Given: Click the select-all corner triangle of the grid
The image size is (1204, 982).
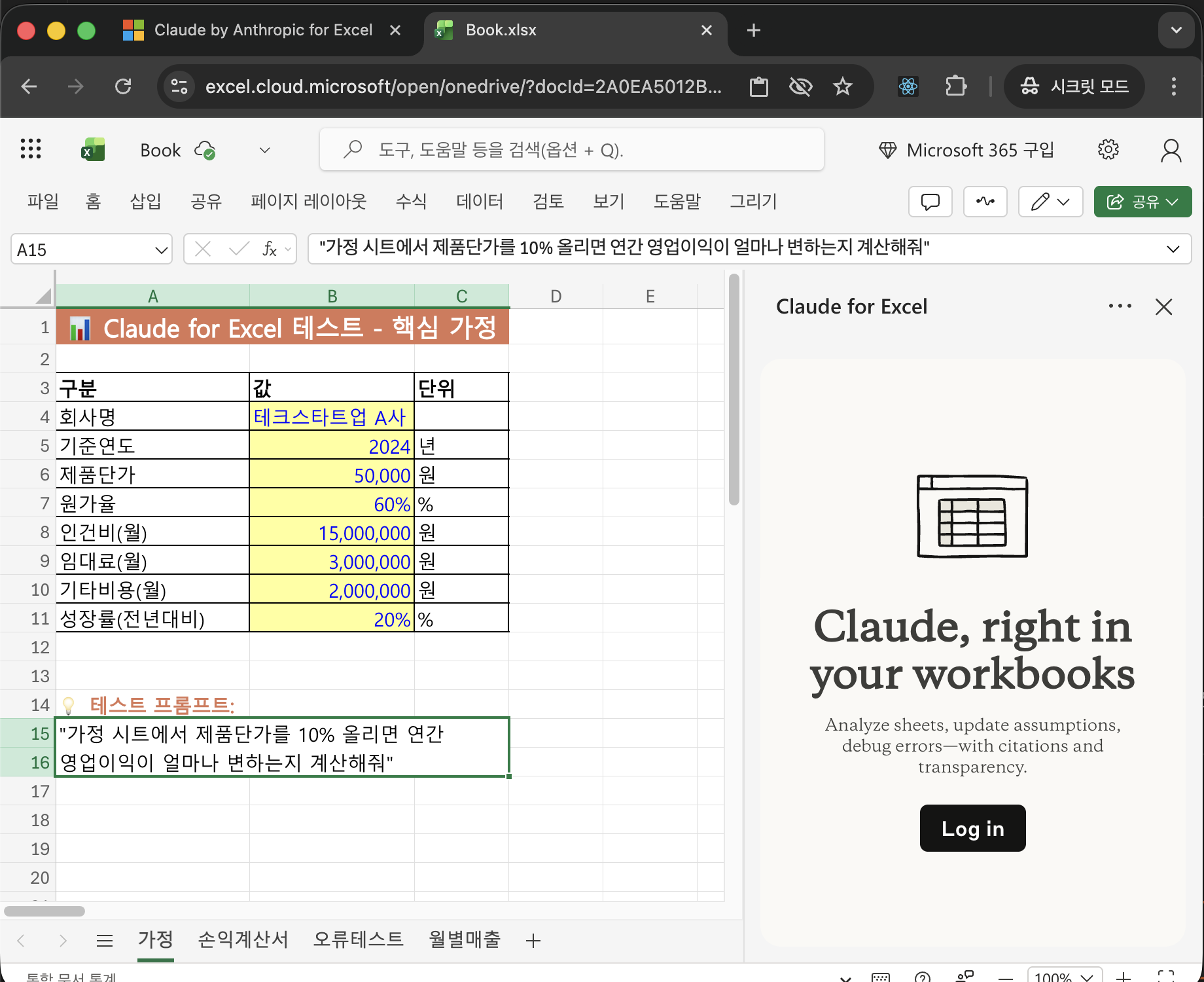Looking at the screenshot, I should coord(43,296).
